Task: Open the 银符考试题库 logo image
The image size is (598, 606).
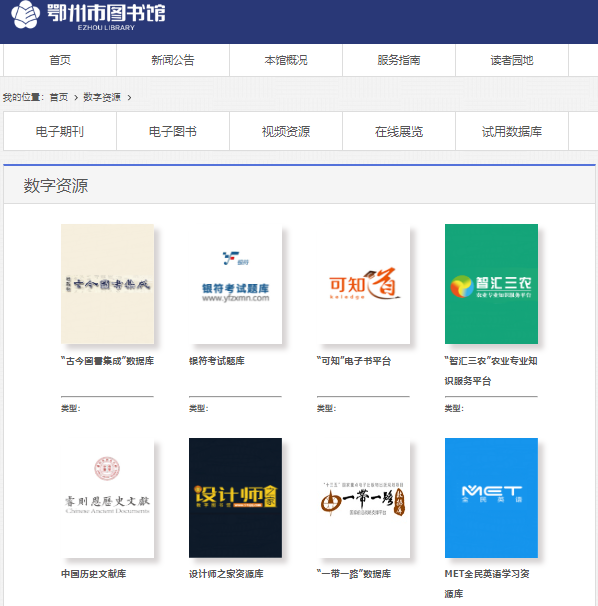Action: click(x=235, y=284)
